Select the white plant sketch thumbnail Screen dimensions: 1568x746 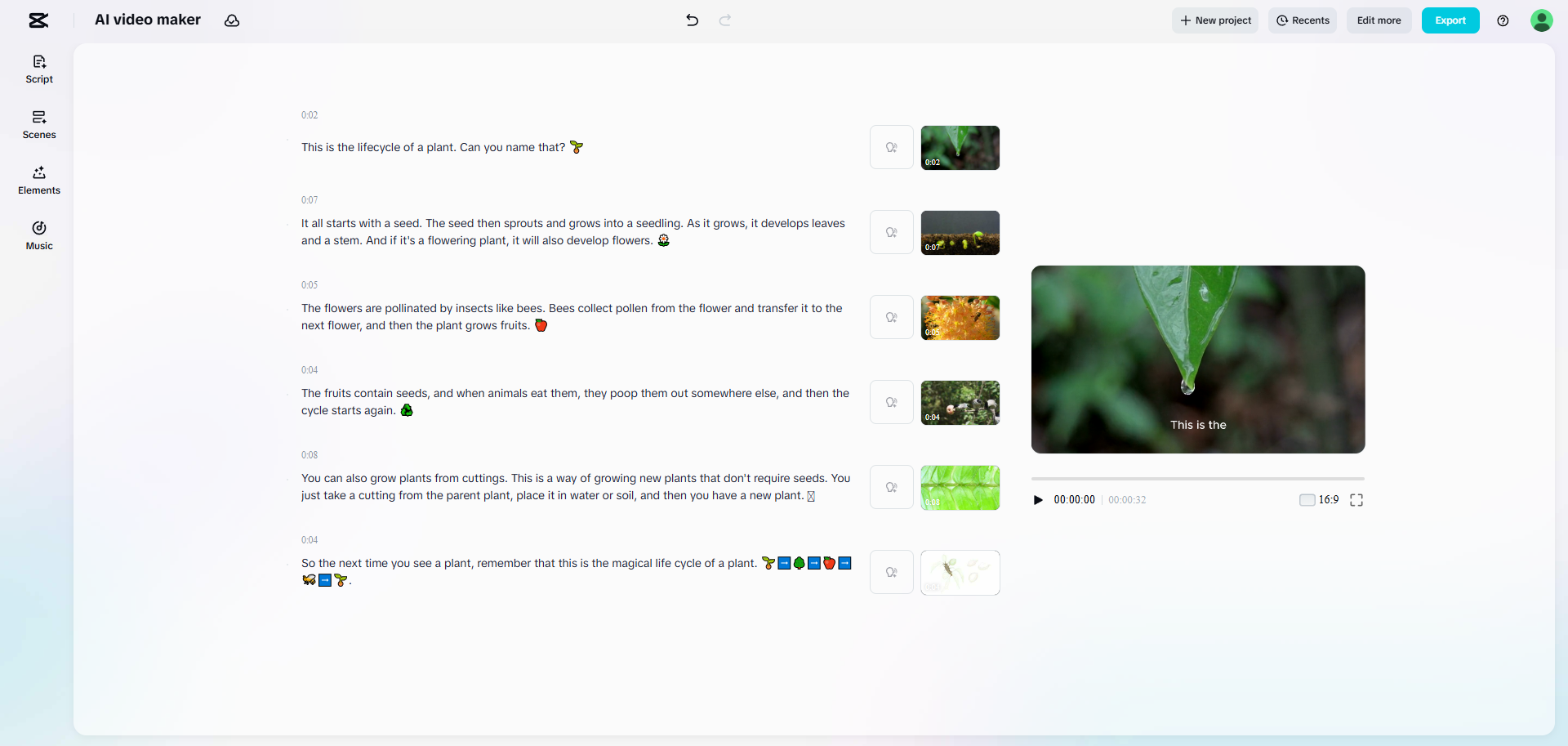960,573
